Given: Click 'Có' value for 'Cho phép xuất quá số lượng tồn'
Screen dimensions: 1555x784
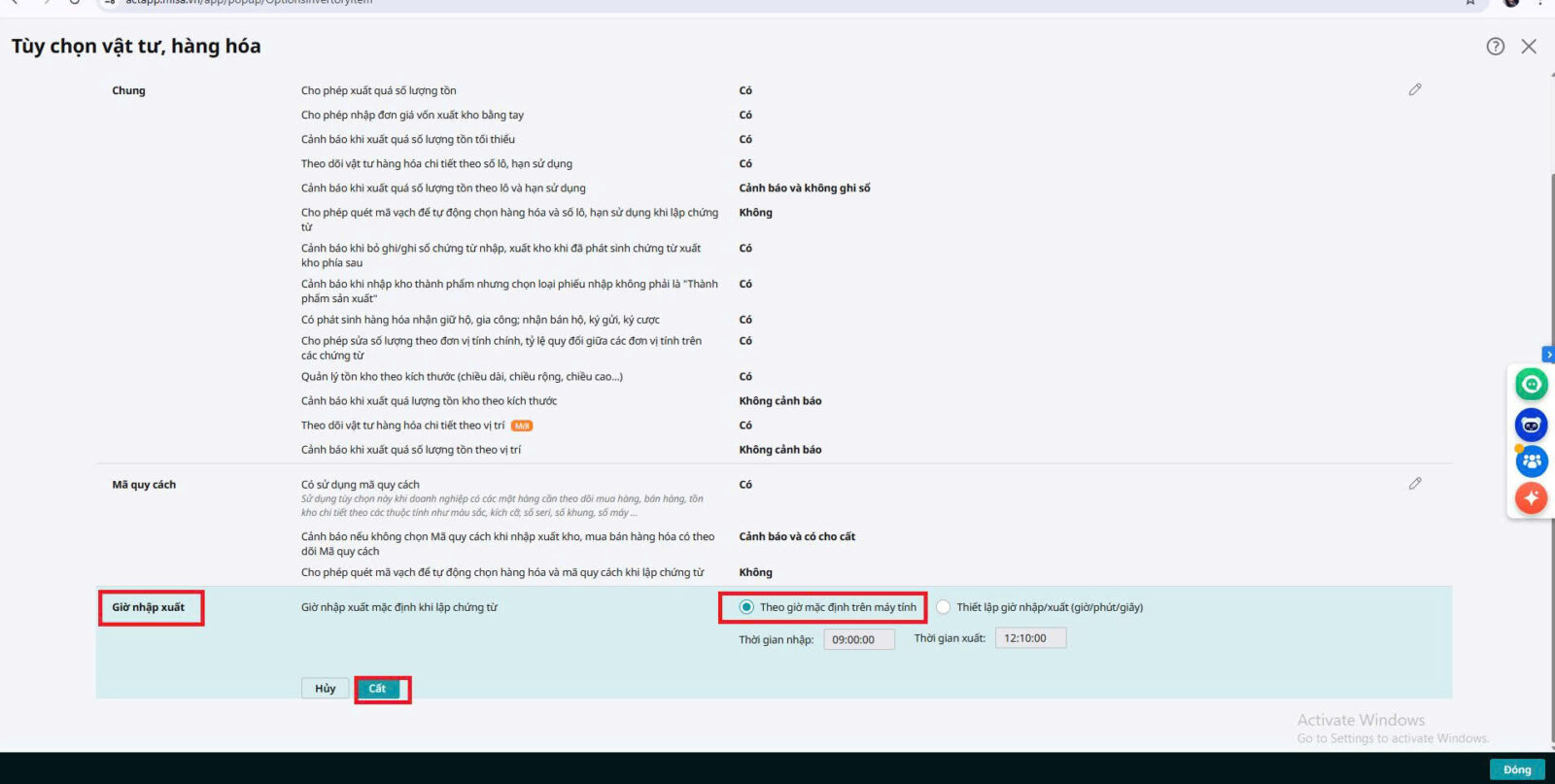Looking at the screenshot, I should coord(745,90).
